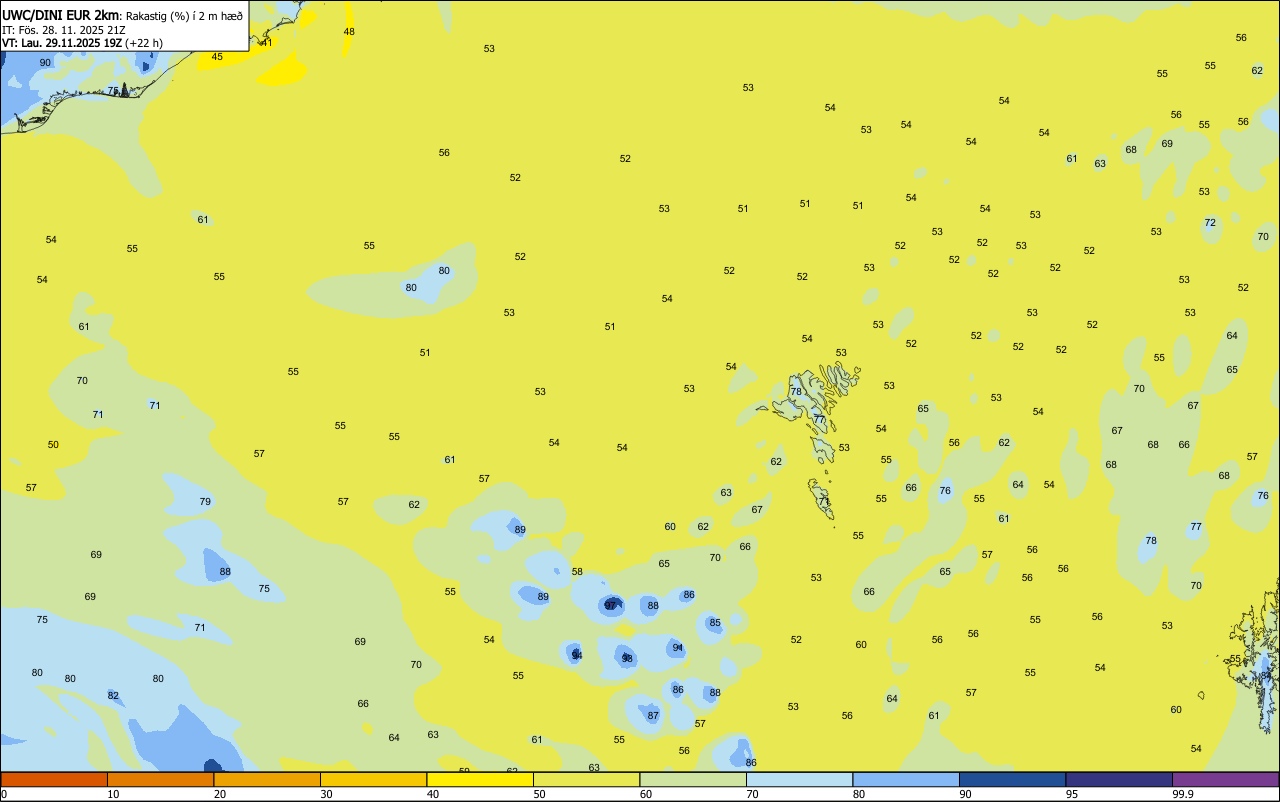1280x802 pixels.
Task: Click the 40–50 bright yellow legend swatch
Action: coord(480,779)
